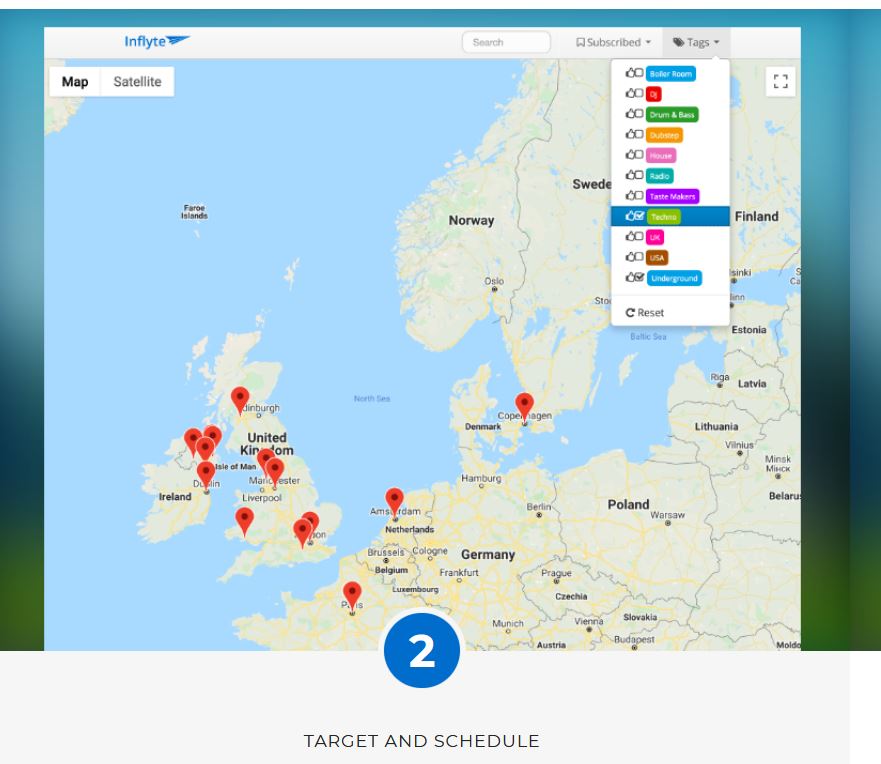Click the Prague city label
Screen dimensions: 881x764
pyautogui.click(x=556, y=574)
